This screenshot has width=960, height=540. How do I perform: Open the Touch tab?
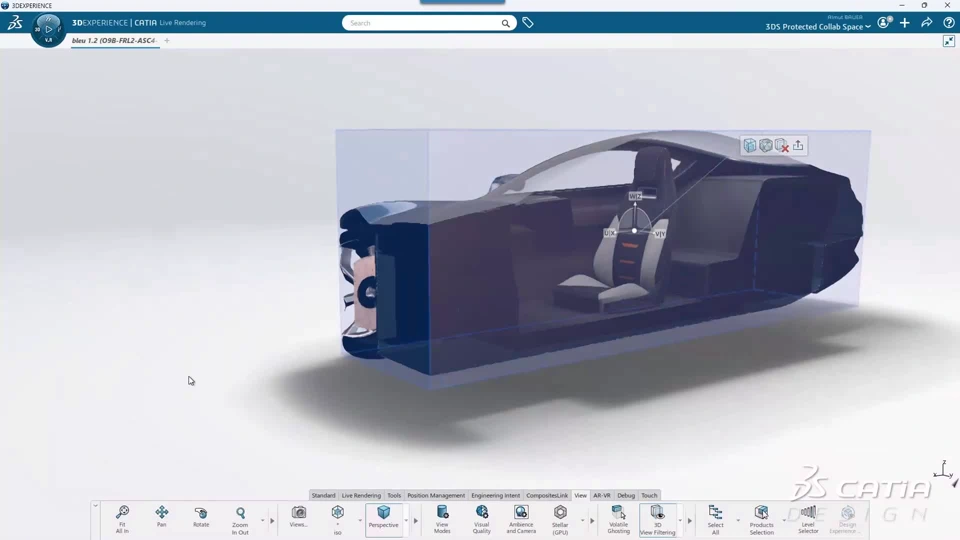[649, 495]
